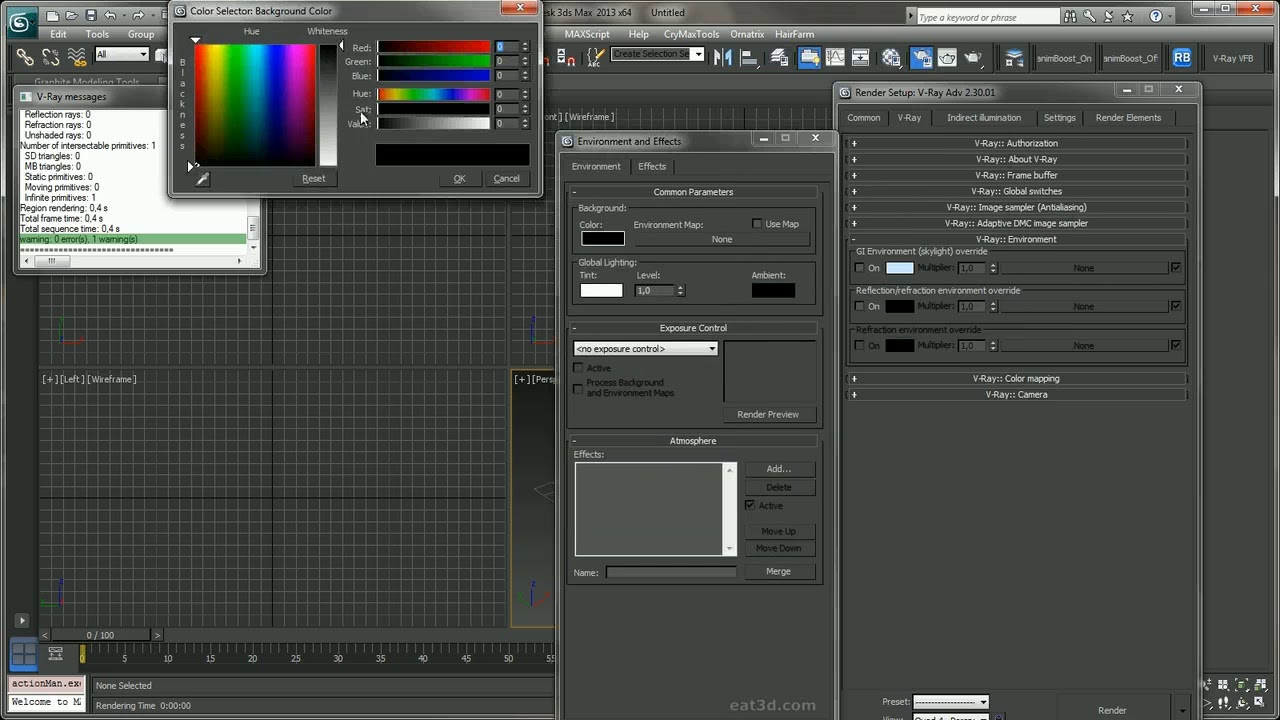1280x720 pixels.
Task: Click the Environment Map None button
Action: (x=722, y=240)
